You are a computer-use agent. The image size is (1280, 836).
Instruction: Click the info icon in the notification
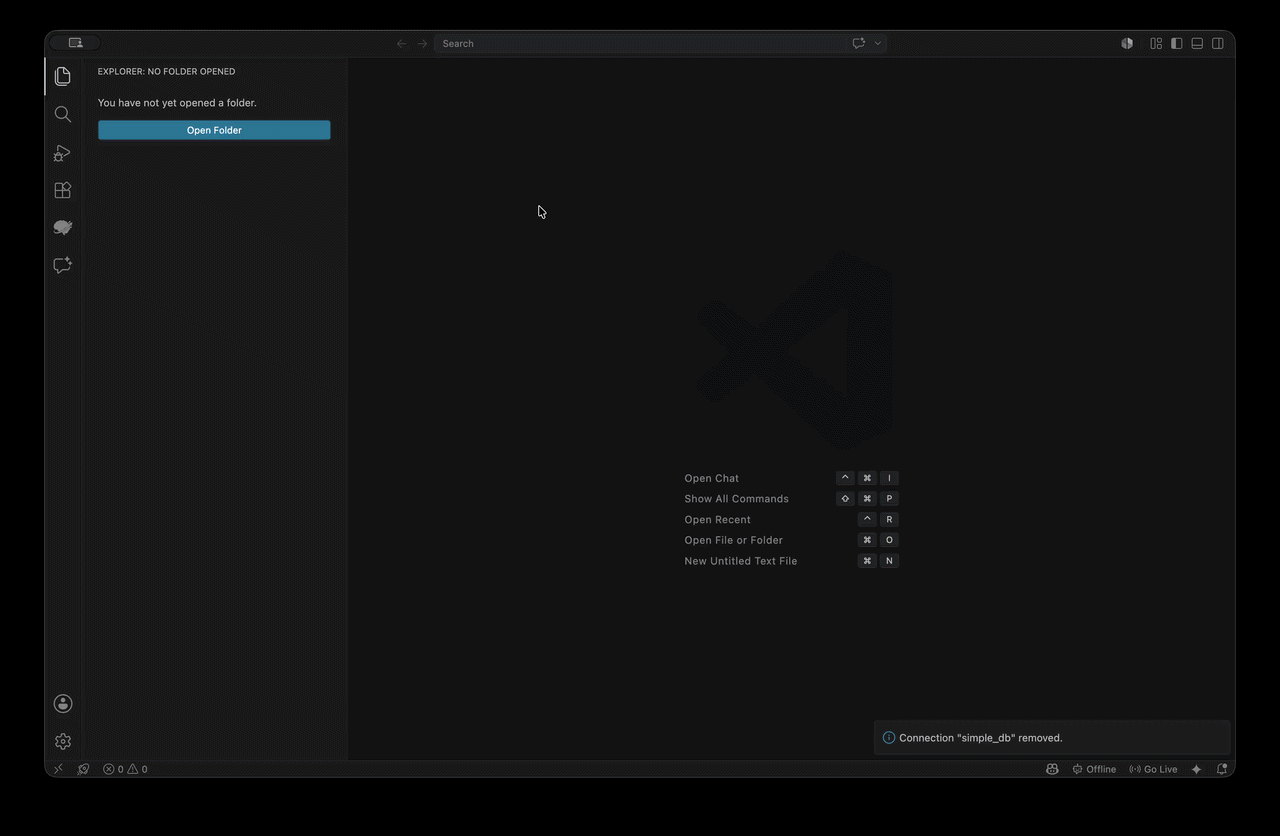[x=889, y=738]
